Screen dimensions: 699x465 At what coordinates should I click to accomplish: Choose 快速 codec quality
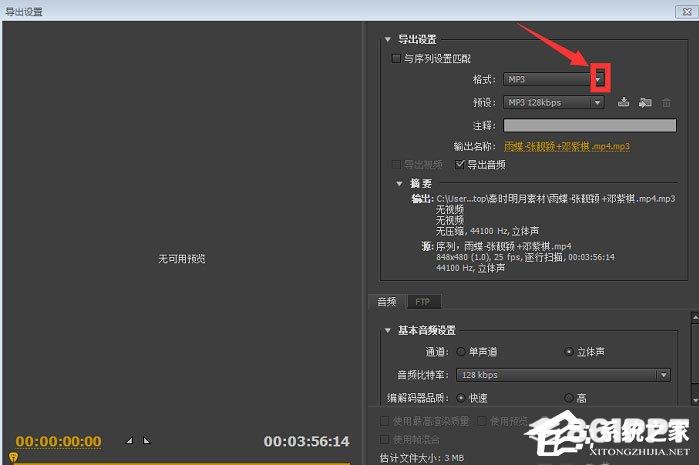coord(461,398)
